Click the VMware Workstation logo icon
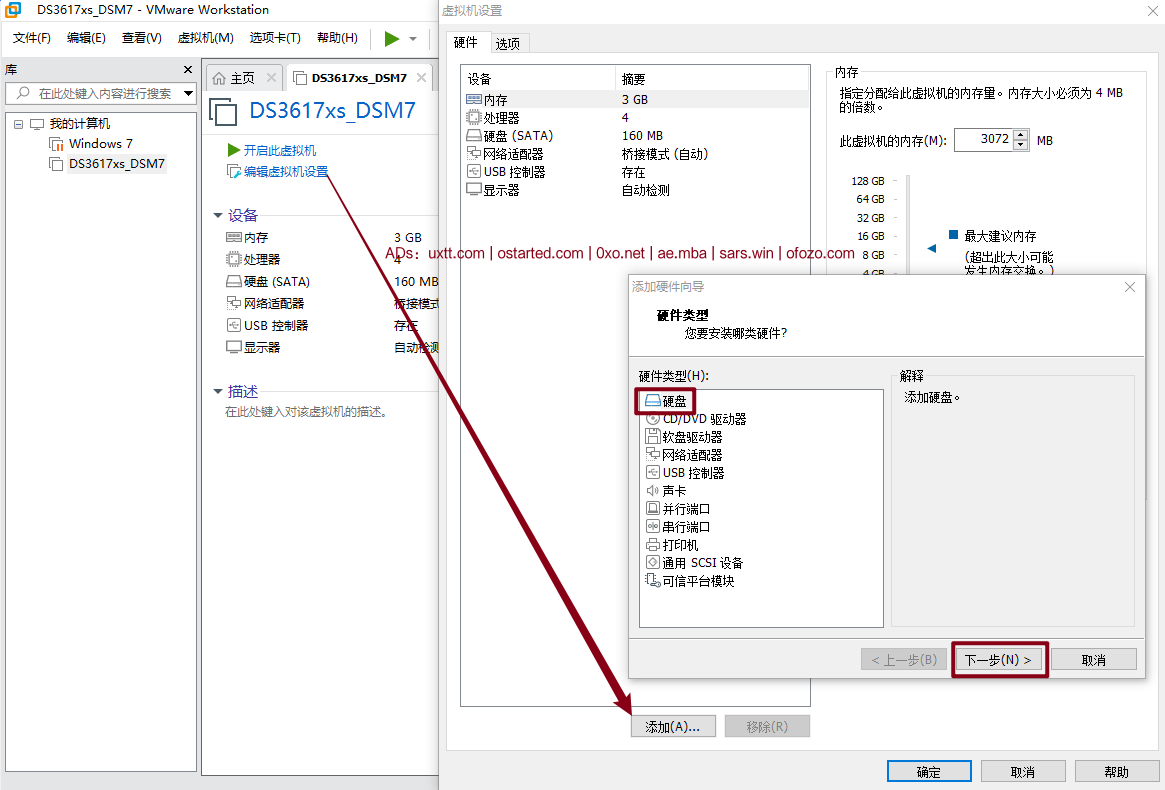Screen dimensions: 1165x790 point(13,10)
